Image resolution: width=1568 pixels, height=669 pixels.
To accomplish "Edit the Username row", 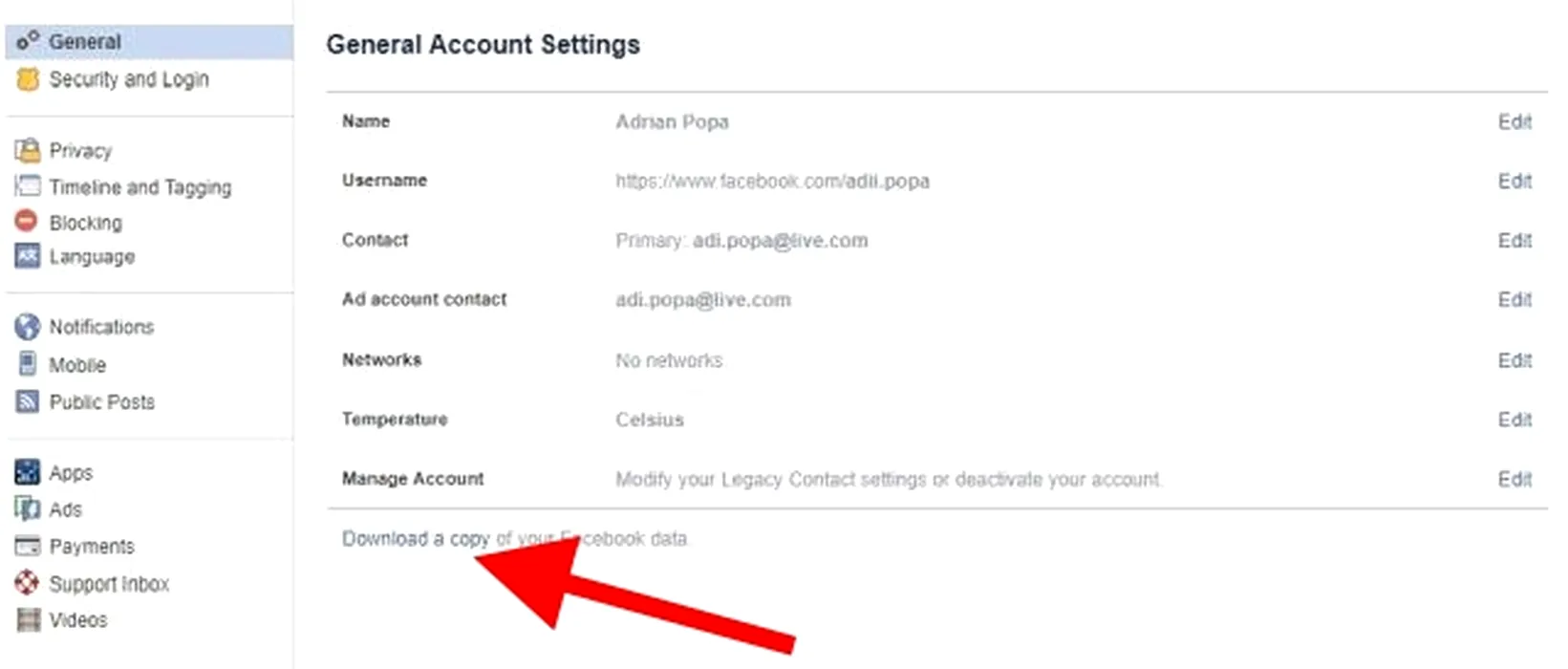I will click(x=1514, y=181).
